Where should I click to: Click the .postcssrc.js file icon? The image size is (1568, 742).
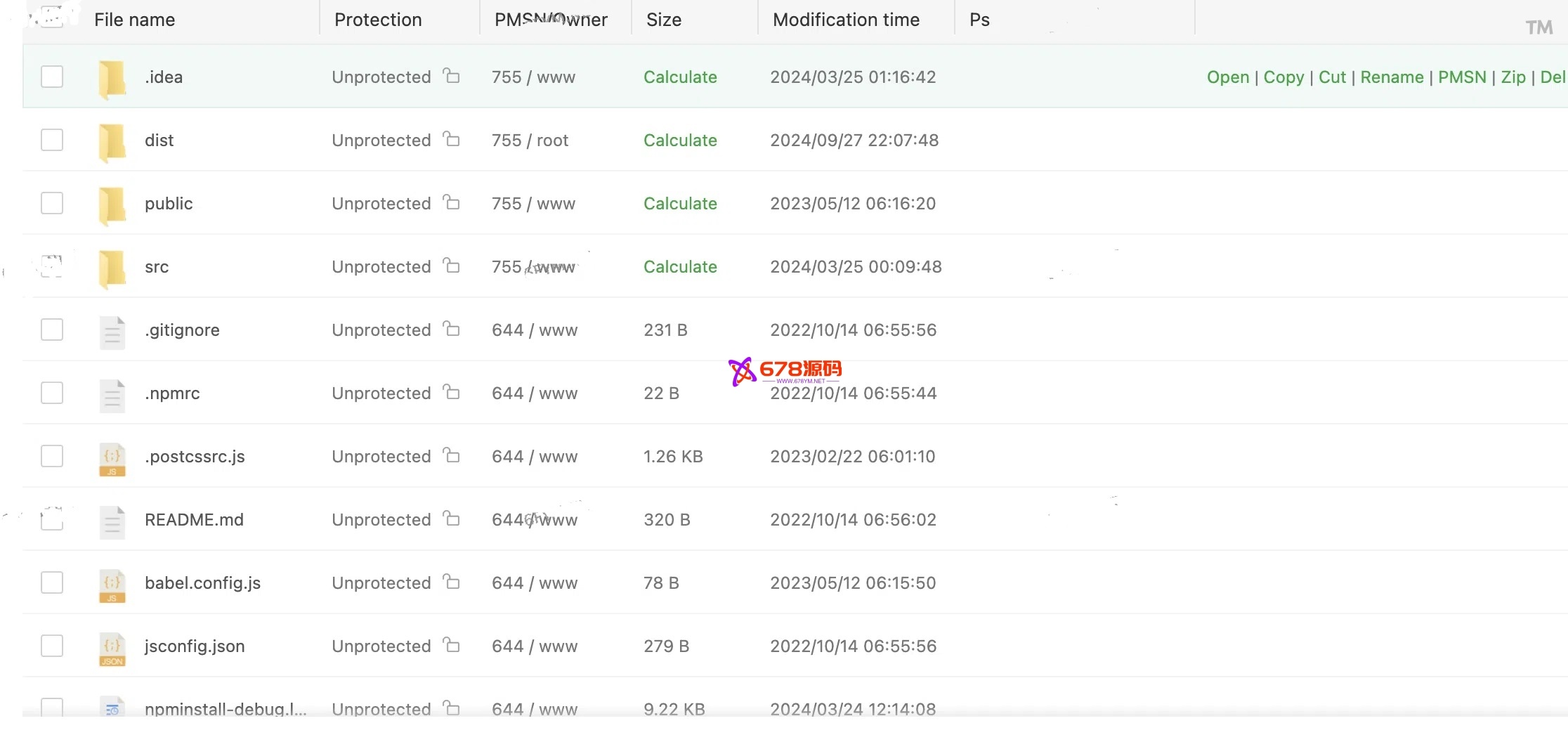tap(112, 458)
